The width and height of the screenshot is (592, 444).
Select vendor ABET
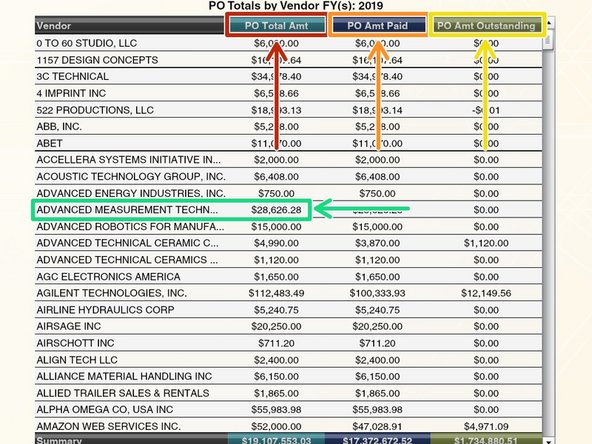coord(49,143)
